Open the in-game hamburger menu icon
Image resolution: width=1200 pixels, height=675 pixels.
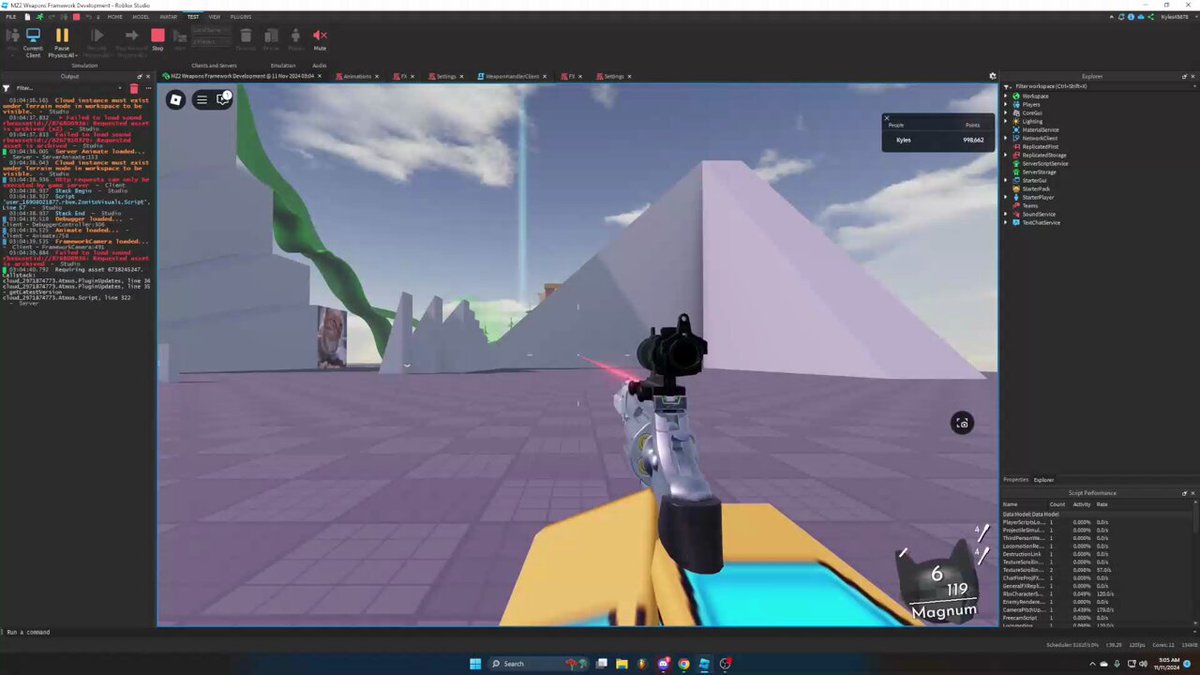(x=202, y=99)
